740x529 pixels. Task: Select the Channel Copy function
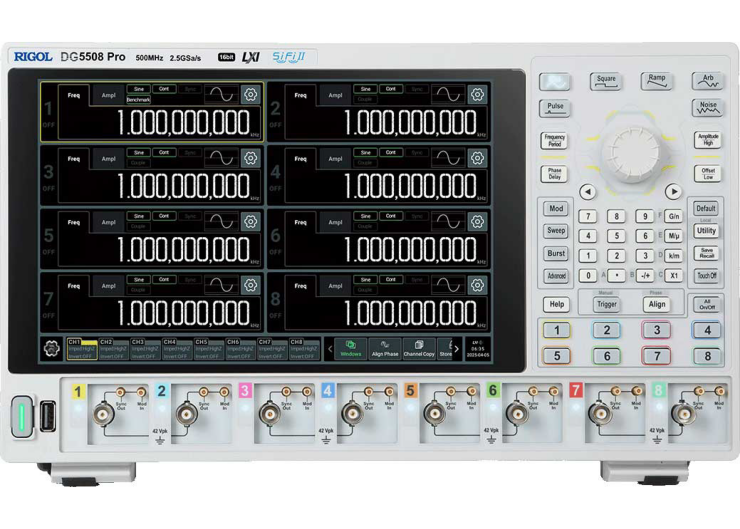[419, 349]
